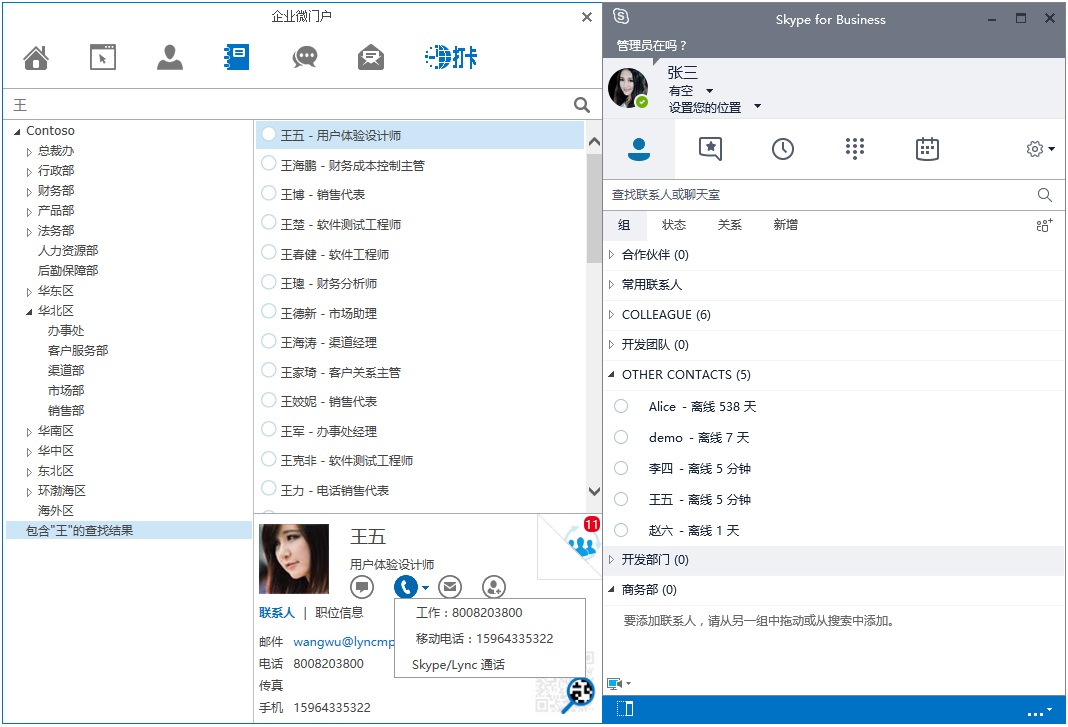Expand the COLLEAGUE (6) group
This screenshot has width=1068, height=727.
click(x=611, y=315)
